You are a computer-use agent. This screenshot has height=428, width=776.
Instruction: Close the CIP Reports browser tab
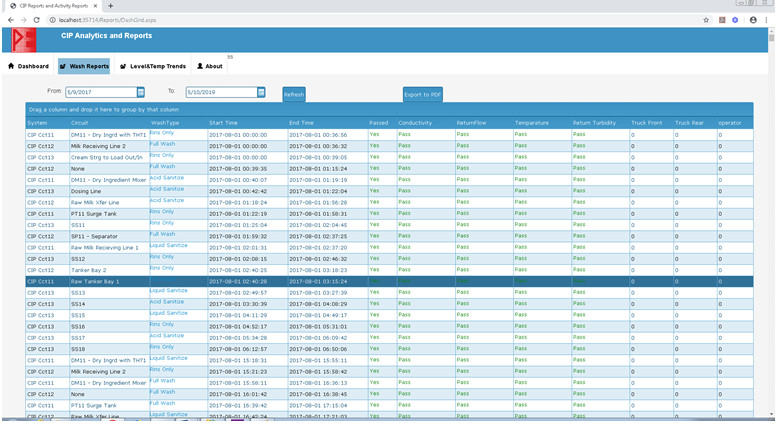click(x=96, y=6)
